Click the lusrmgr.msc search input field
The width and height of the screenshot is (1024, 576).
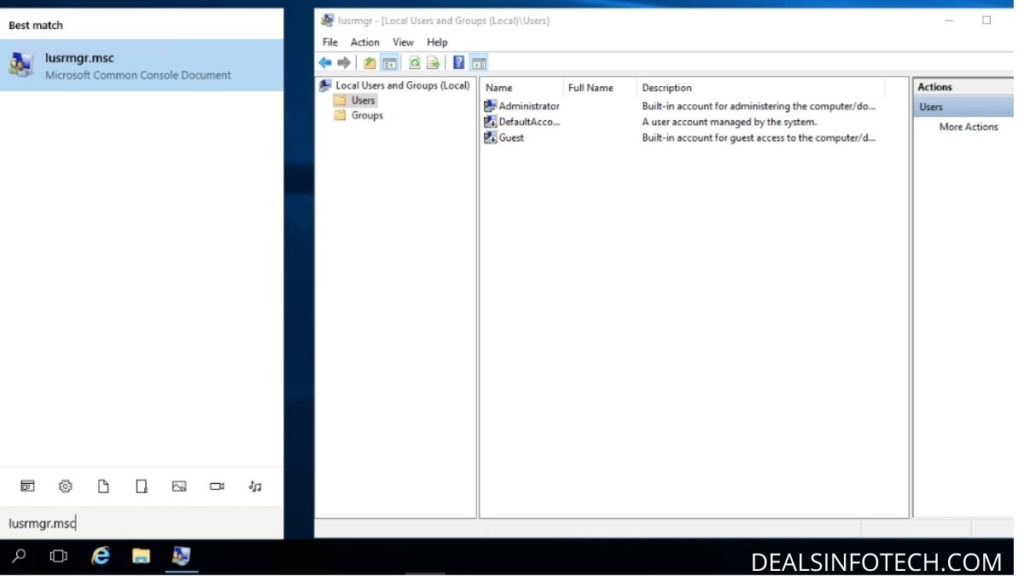[142, 523]
